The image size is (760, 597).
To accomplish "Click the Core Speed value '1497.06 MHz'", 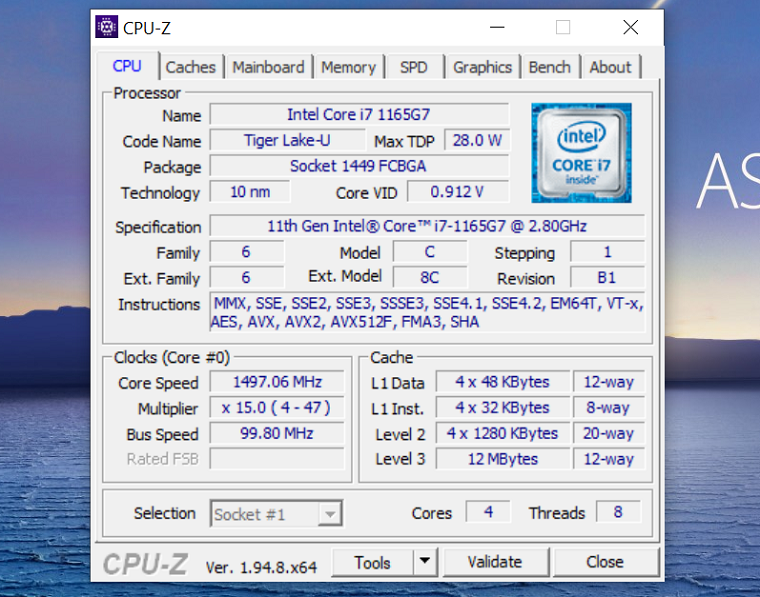I will [277, 381].
